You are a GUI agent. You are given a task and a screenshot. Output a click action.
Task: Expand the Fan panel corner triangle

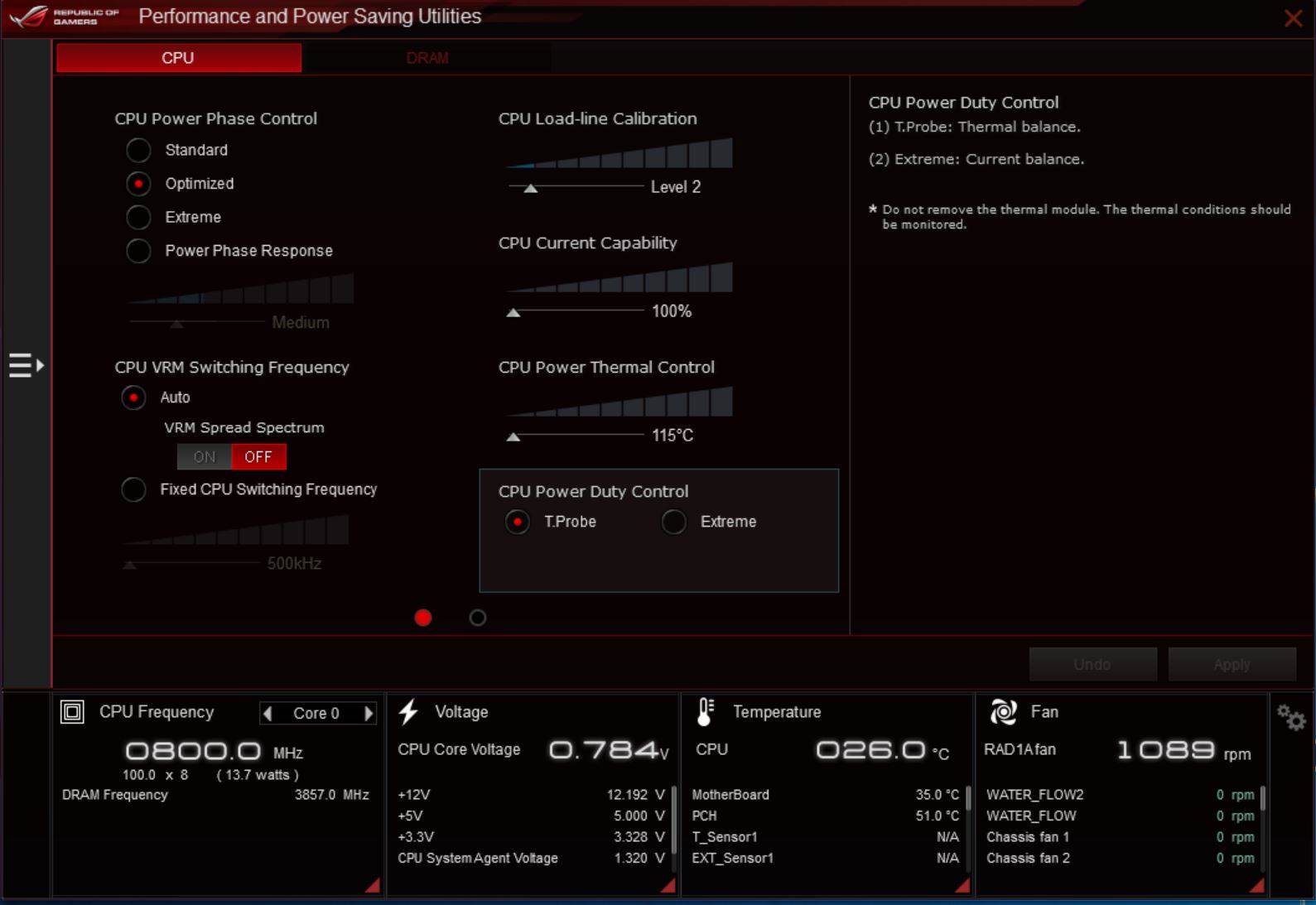pyautogui.click(x=1257, y=885)
